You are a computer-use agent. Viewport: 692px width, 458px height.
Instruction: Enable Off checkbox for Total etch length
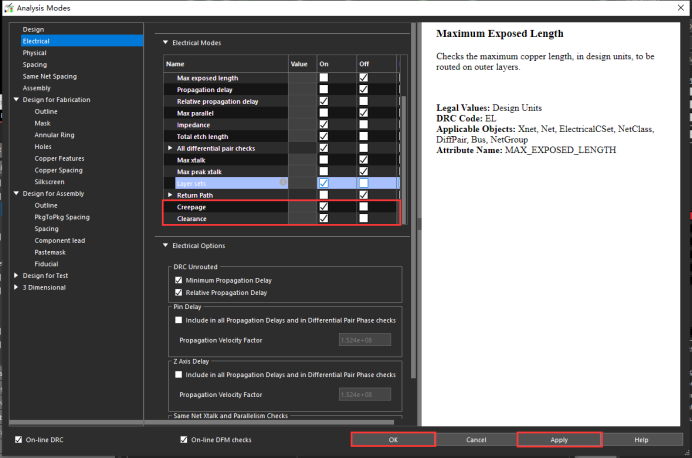(363, 136)
